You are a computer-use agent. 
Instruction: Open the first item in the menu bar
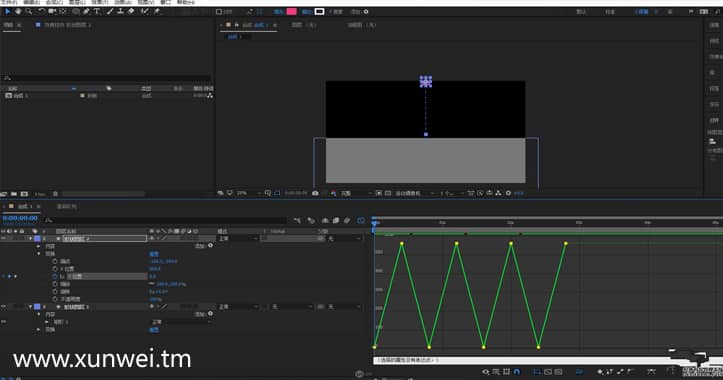pyautogui.click(x=8, y=2)
